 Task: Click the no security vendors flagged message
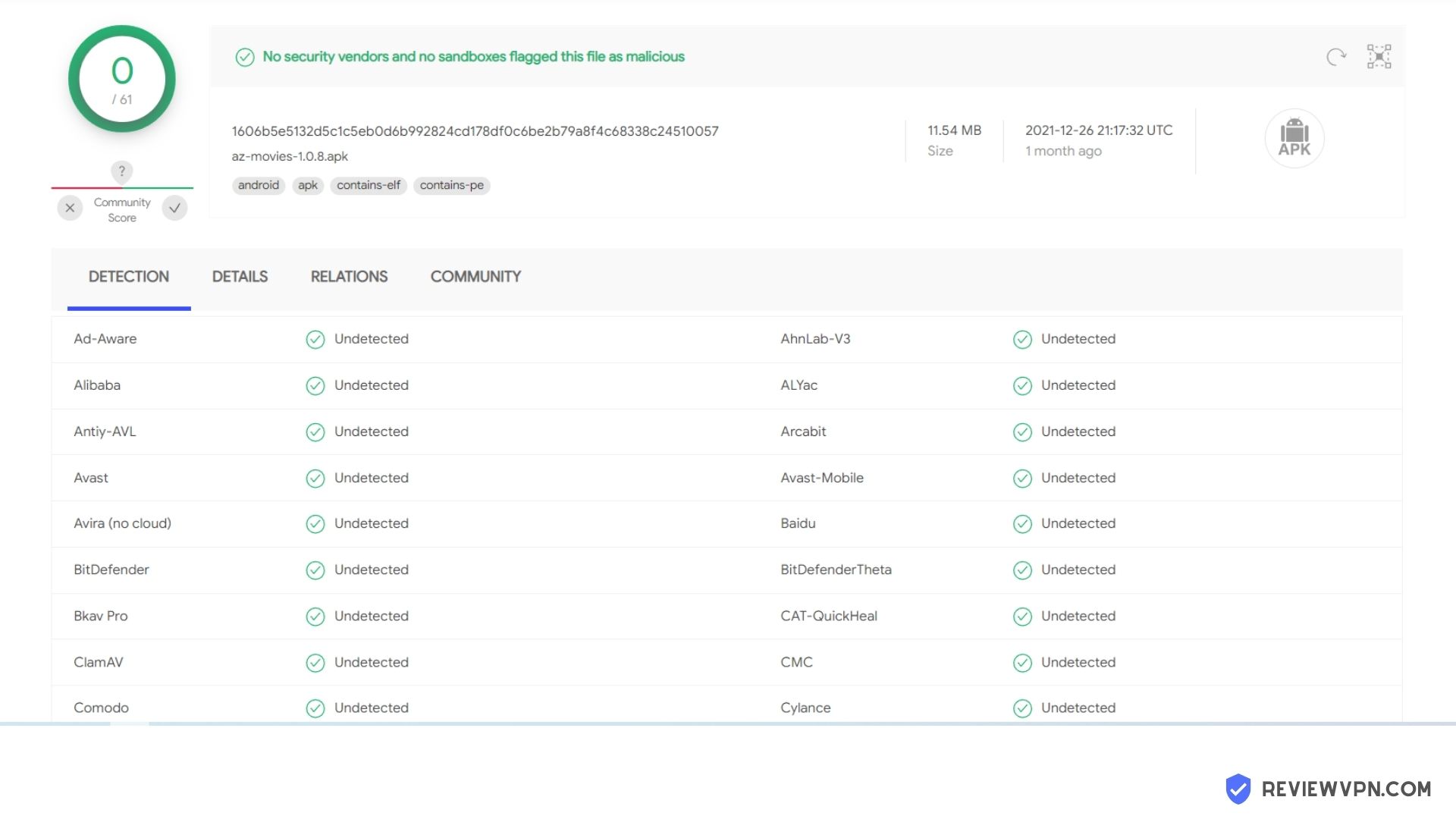click(474, 57)
